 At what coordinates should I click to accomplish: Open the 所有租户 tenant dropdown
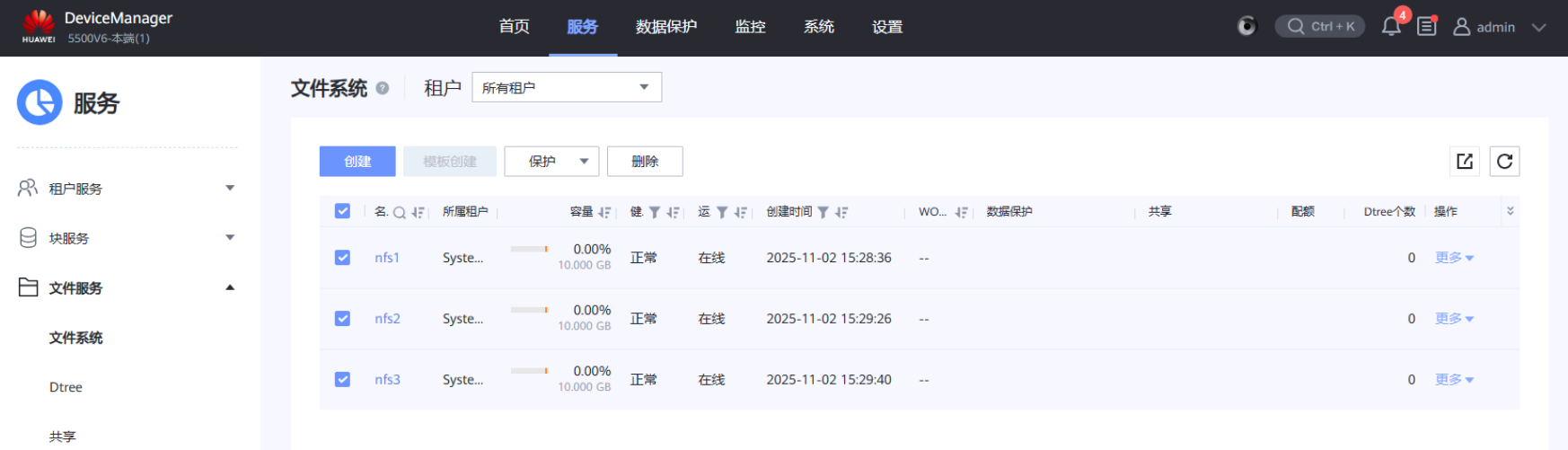[566, 87]
